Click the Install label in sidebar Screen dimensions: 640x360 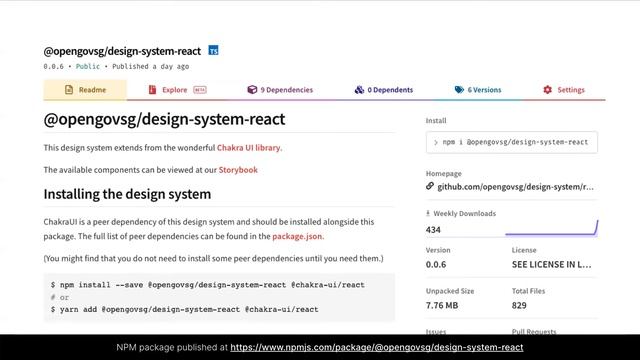[x=436, y=120]
